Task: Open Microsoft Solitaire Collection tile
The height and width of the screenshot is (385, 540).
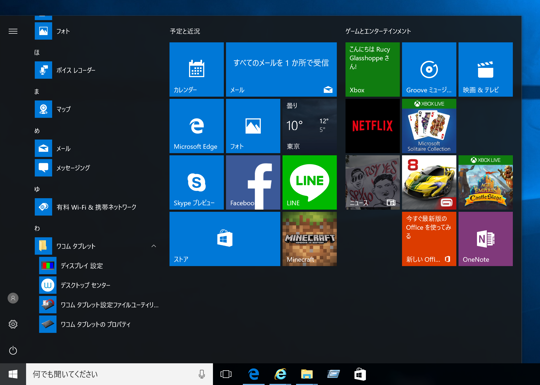Action: [429, 126]
